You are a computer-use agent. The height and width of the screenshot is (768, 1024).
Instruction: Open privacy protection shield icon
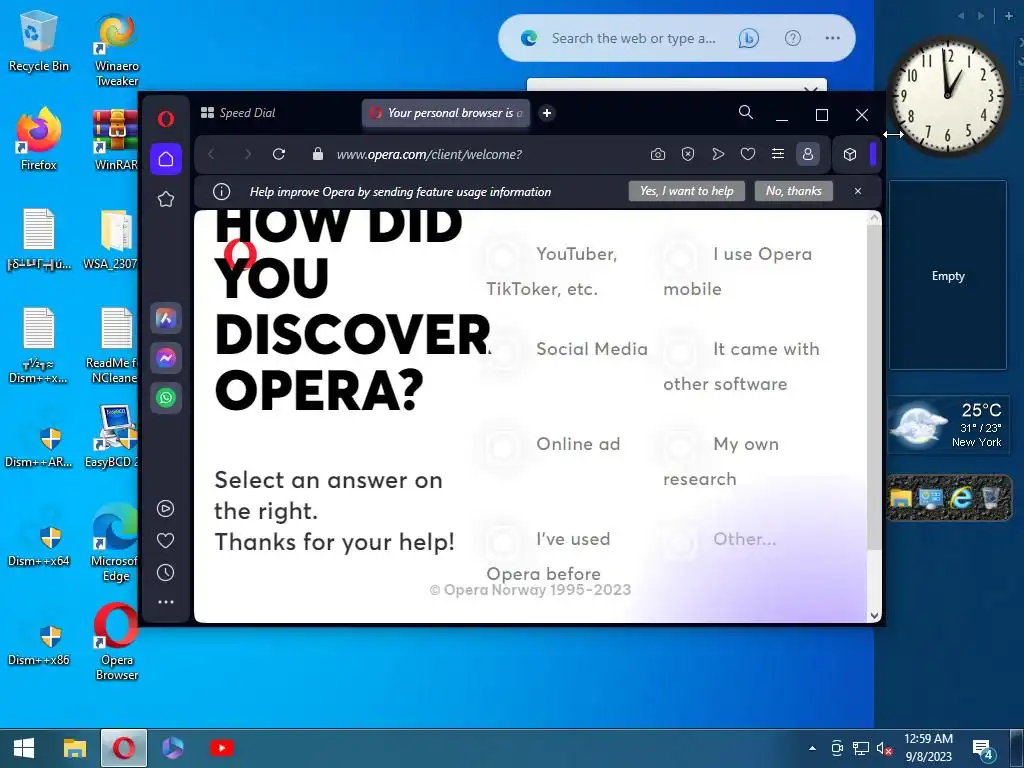pyautogui.click(x=688, y=154)
